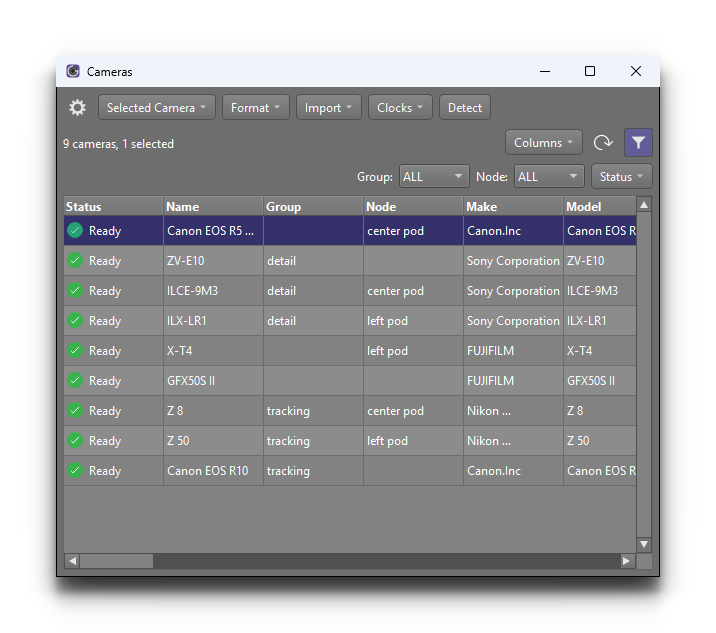Click the Cameras app icon in title bar
Image resolution: width=716 pixels, height=633 pixels.
pos(73,71)
